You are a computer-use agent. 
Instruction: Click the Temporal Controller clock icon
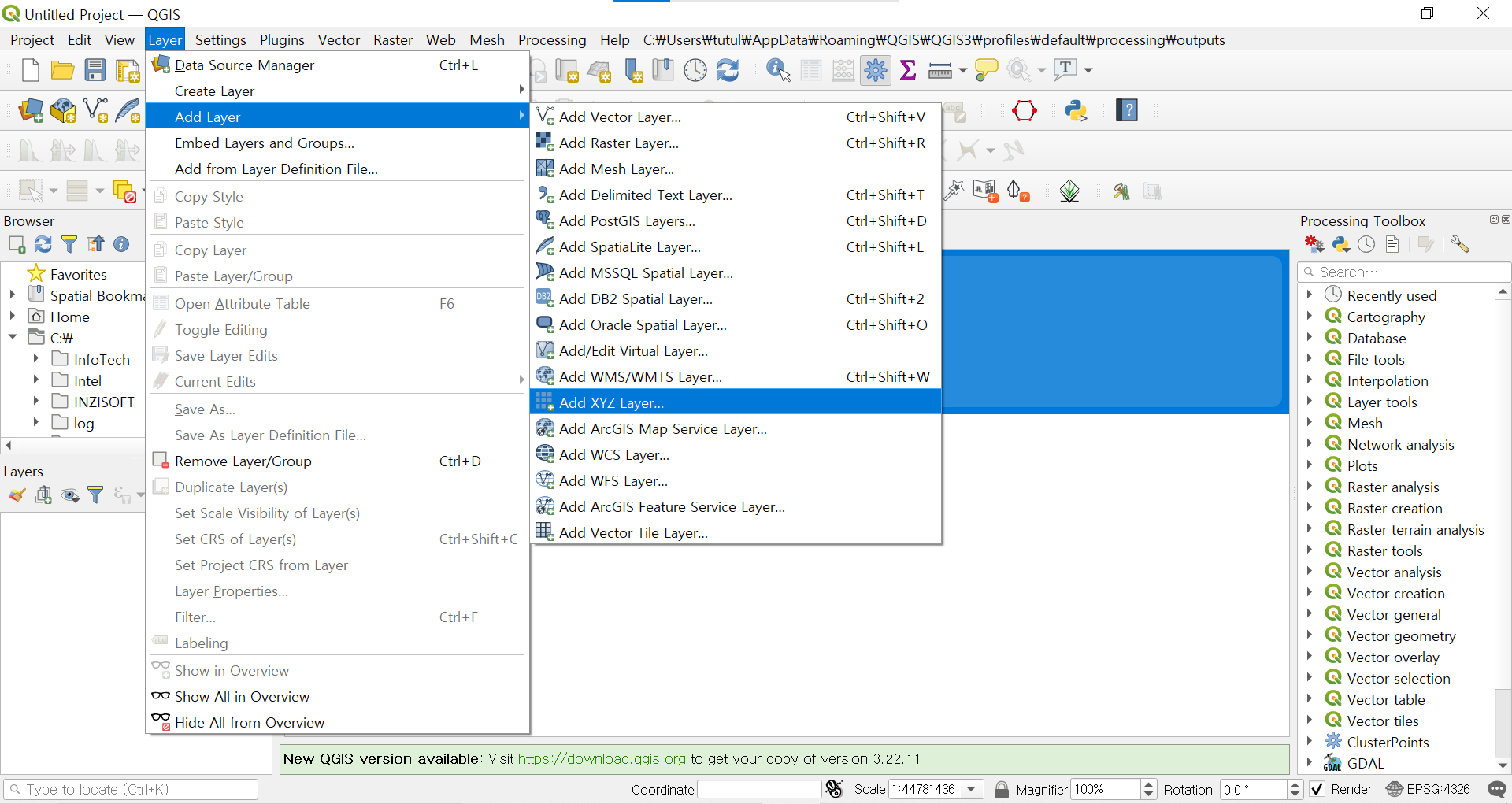click(695, 70)
